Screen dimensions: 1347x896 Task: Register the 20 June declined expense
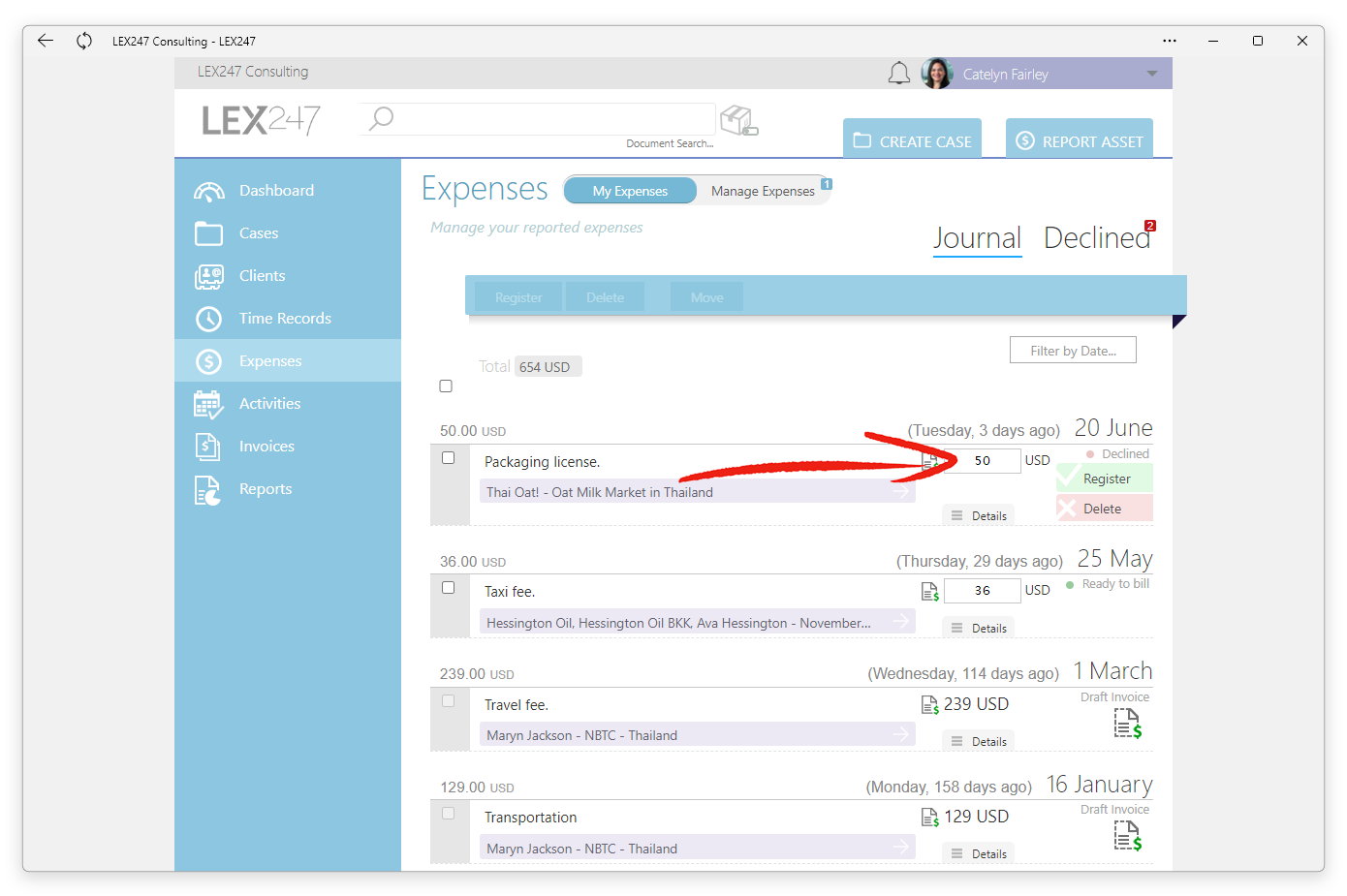point(1105,479)
